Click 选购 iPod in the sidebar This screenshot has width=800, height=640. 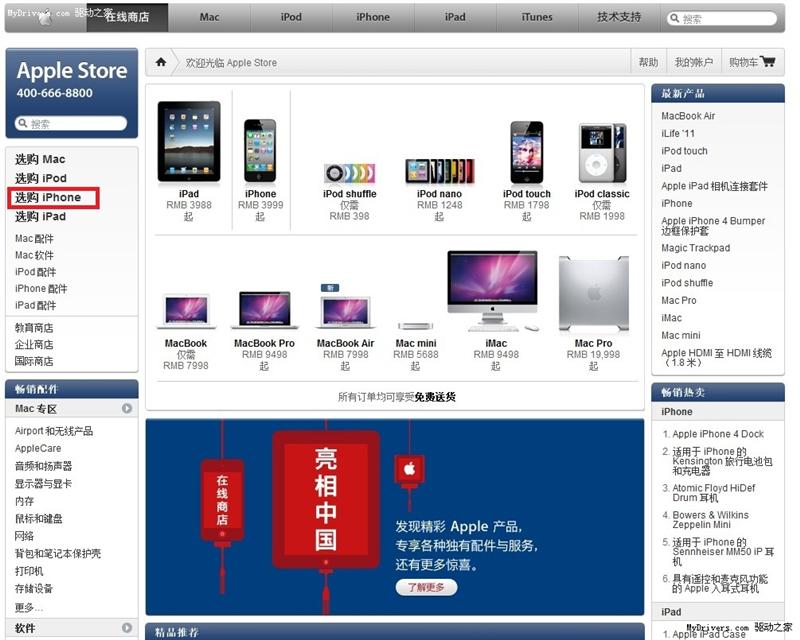(x=41, y=178)
